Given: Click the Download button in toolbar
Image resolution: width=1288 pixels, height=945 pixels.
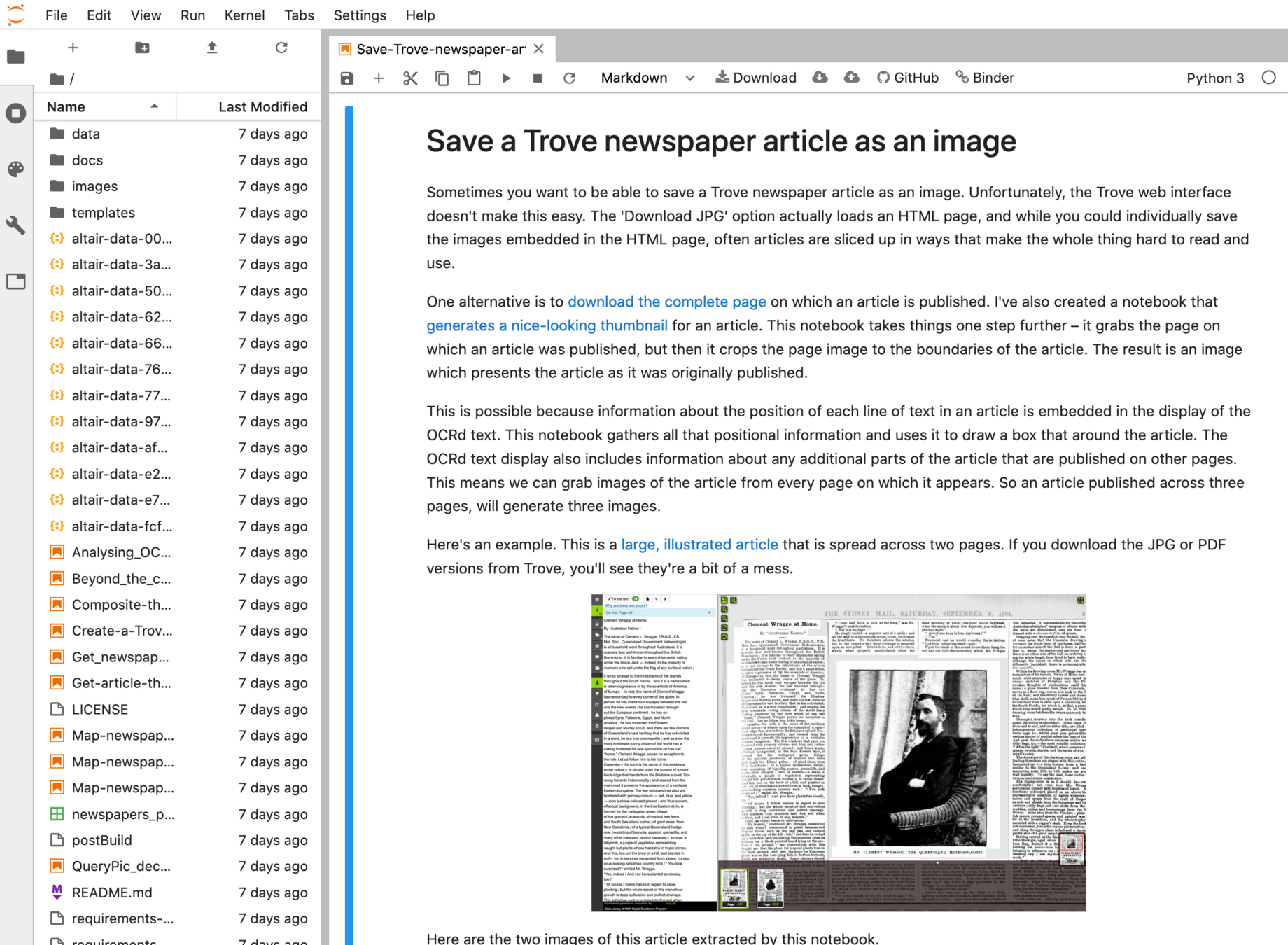Looking at the screenshot, I should 756,78.
